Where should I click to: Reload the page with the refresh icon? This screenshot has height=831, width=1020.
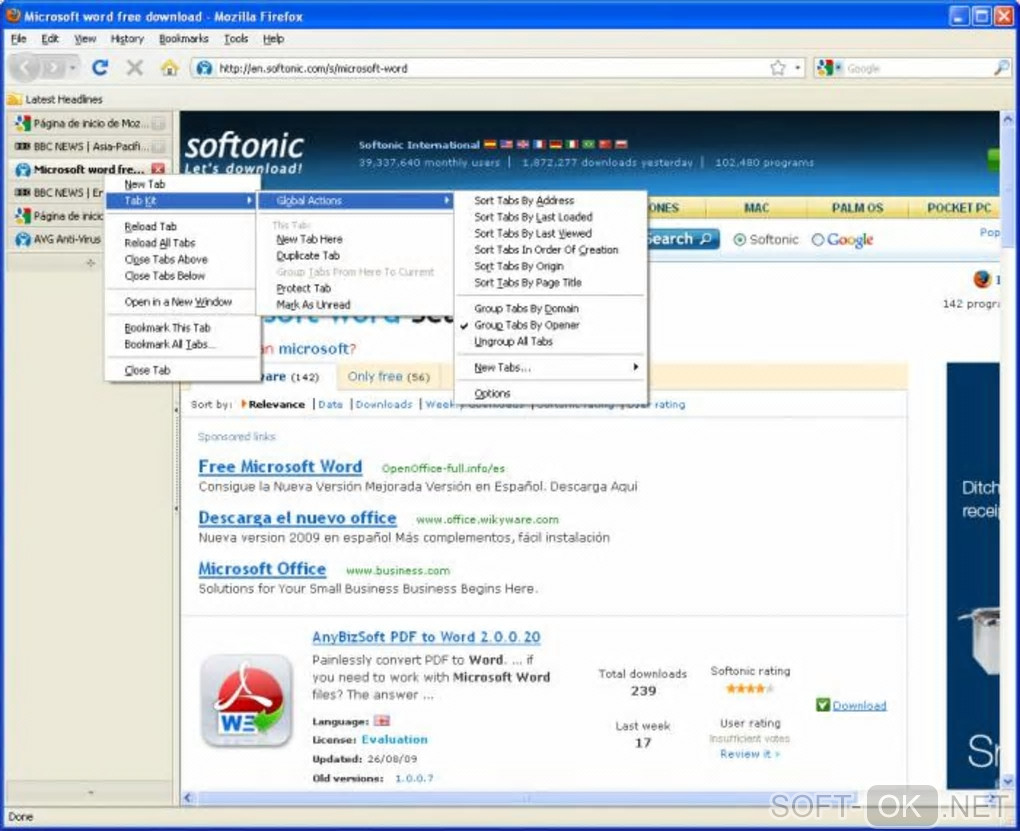coord(100,67)
